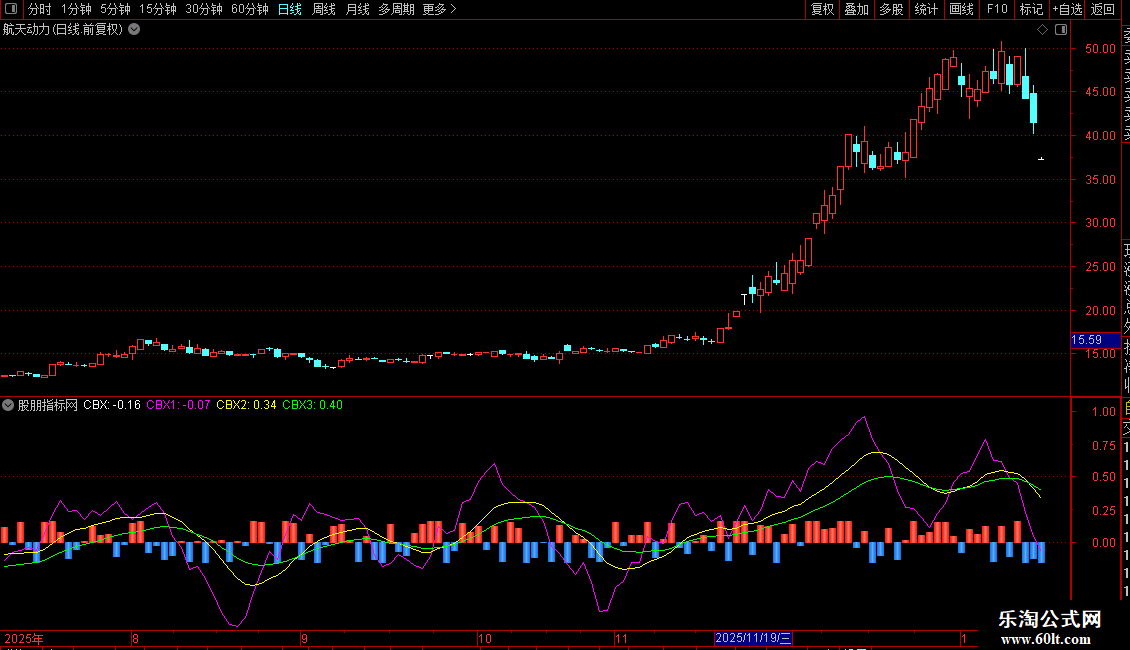Click the 25.00 price axis label

pyautogui.click(x=1100, y=267)
